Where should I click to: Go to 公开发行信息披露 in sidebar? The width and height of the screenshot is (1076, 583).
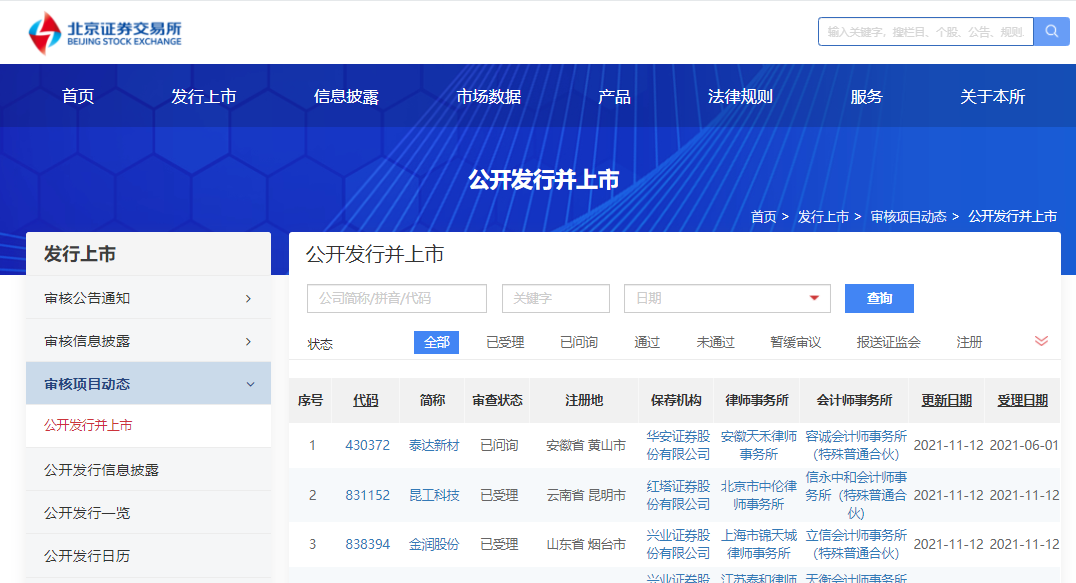tap(101, 470)
